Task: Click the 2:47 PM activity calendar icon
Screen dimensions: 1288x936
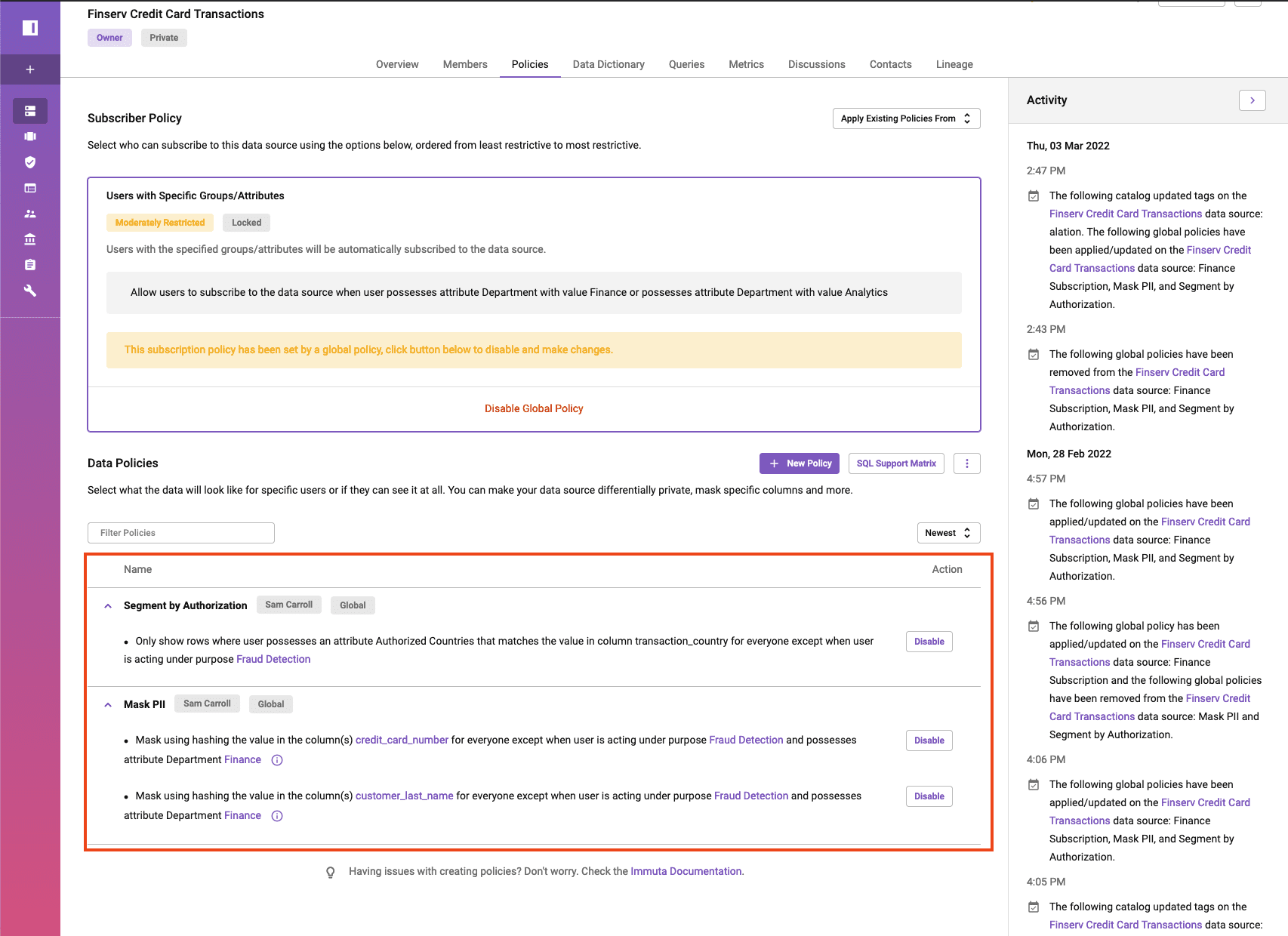Action: point(1034,196)
